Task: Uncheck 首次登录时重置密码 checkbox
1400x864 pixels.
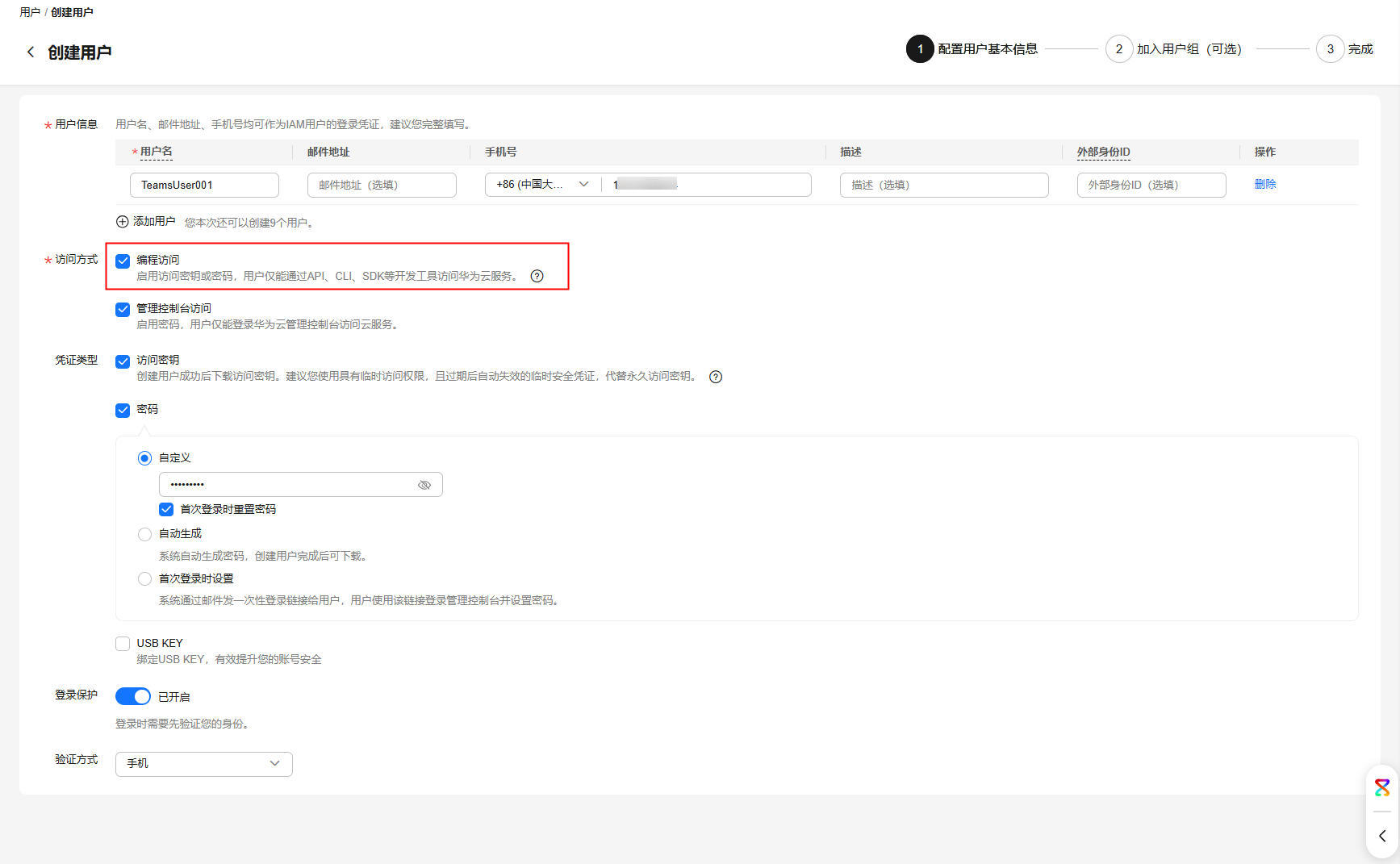Action: click(x=166, y=510)
